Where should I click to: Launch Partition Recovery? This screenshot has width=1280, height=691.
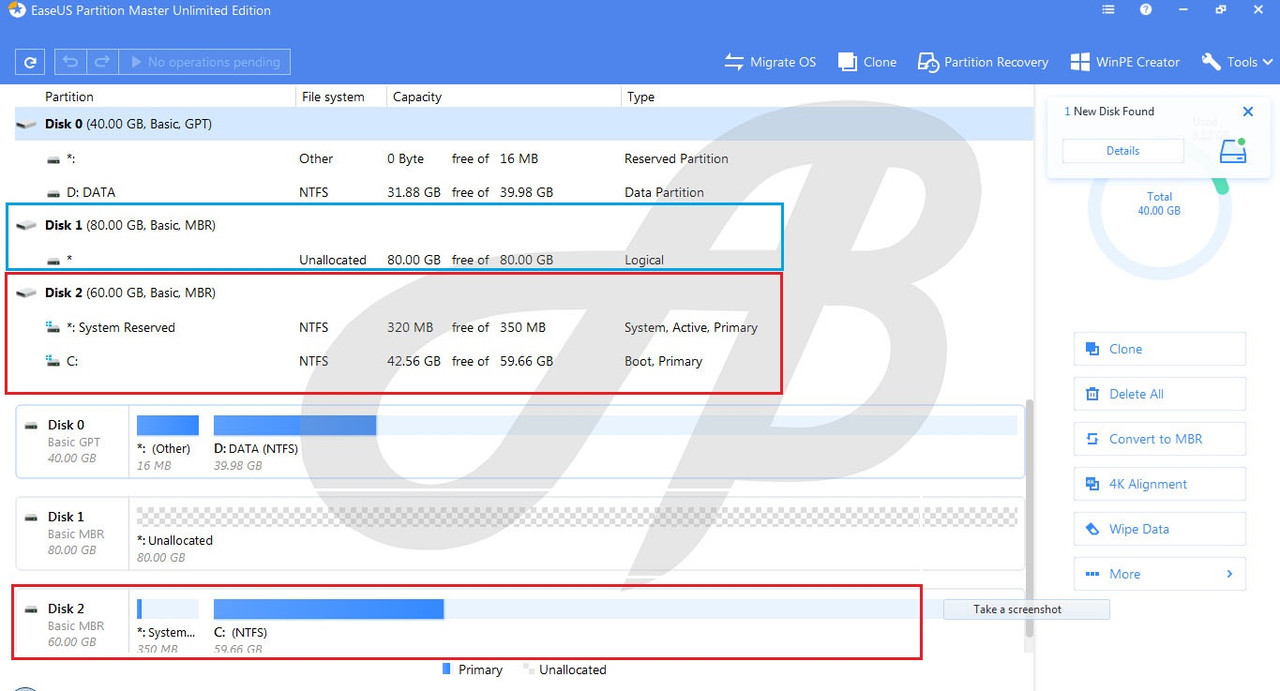[x=983, y=62]
